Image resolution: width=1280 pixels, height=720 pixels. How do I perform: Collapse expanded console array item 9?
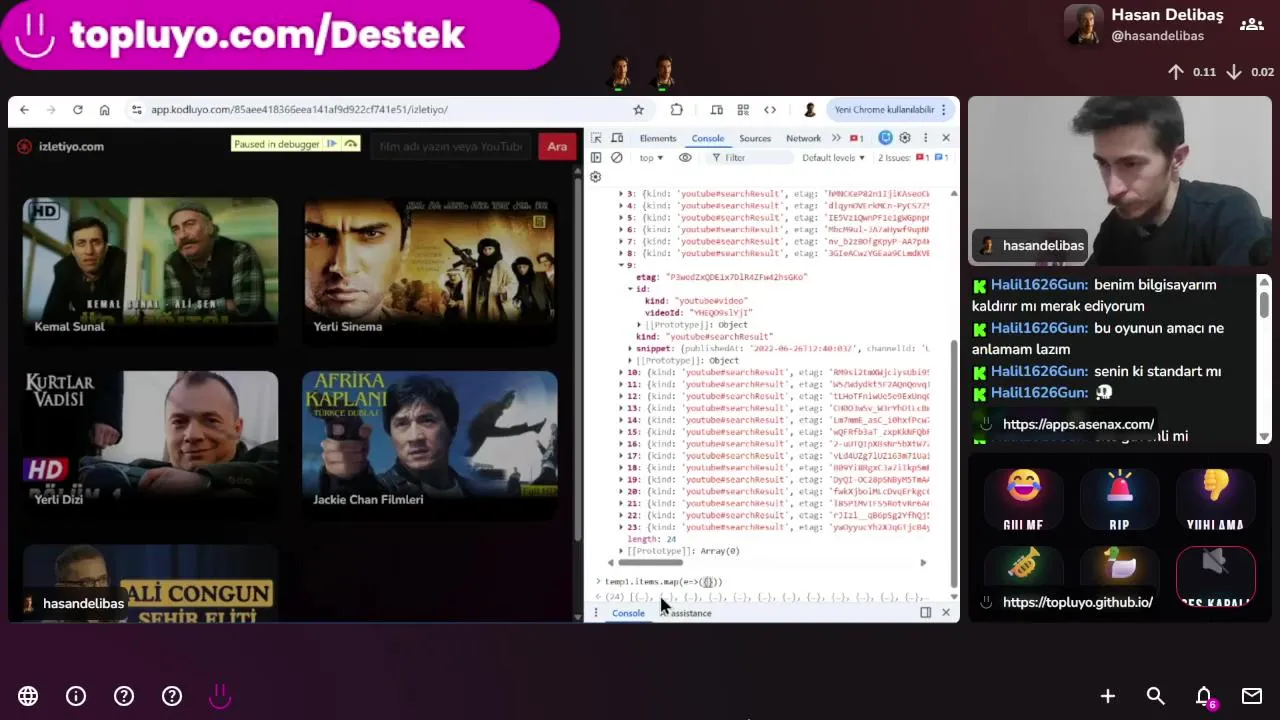click(621, 265)
